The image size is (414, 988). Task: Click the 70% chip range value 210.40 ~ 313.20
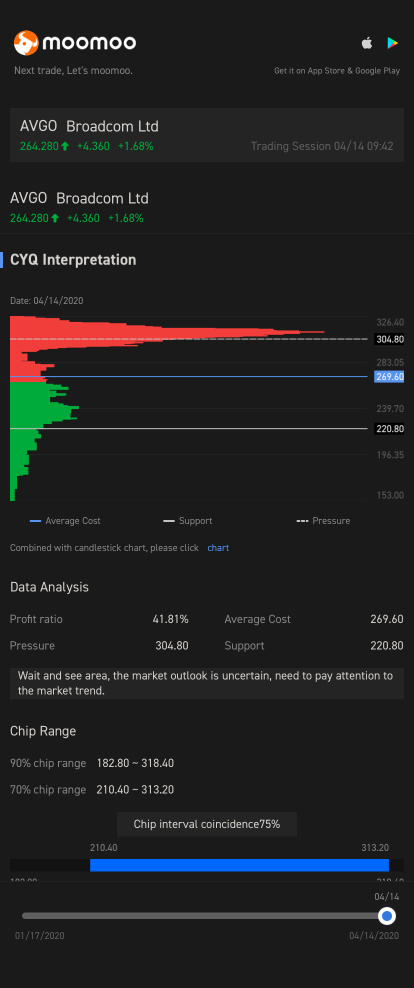pos(135,790)
